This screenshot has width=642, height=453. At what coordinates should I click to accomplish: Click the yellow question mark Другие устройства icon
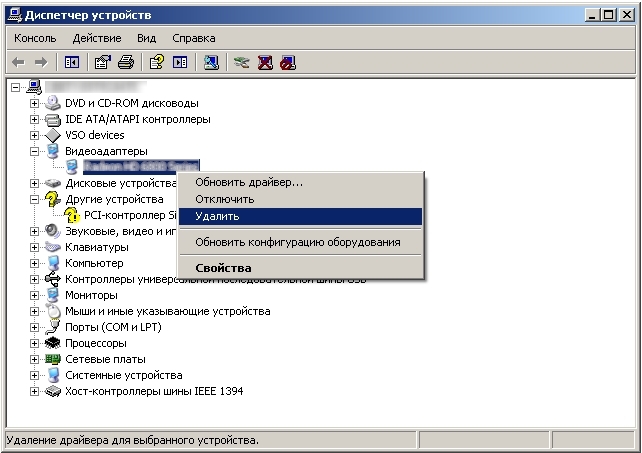coord(52,199)
